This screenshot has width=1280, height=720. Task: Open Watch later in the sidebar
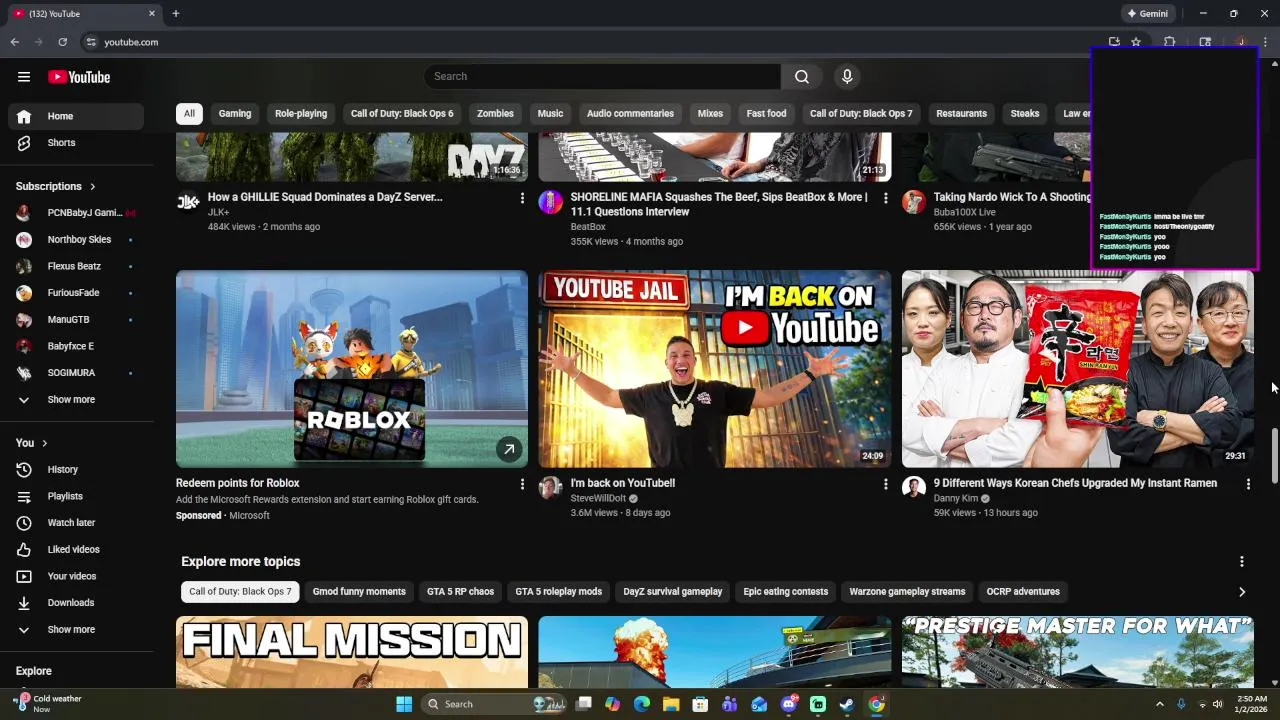76,523
